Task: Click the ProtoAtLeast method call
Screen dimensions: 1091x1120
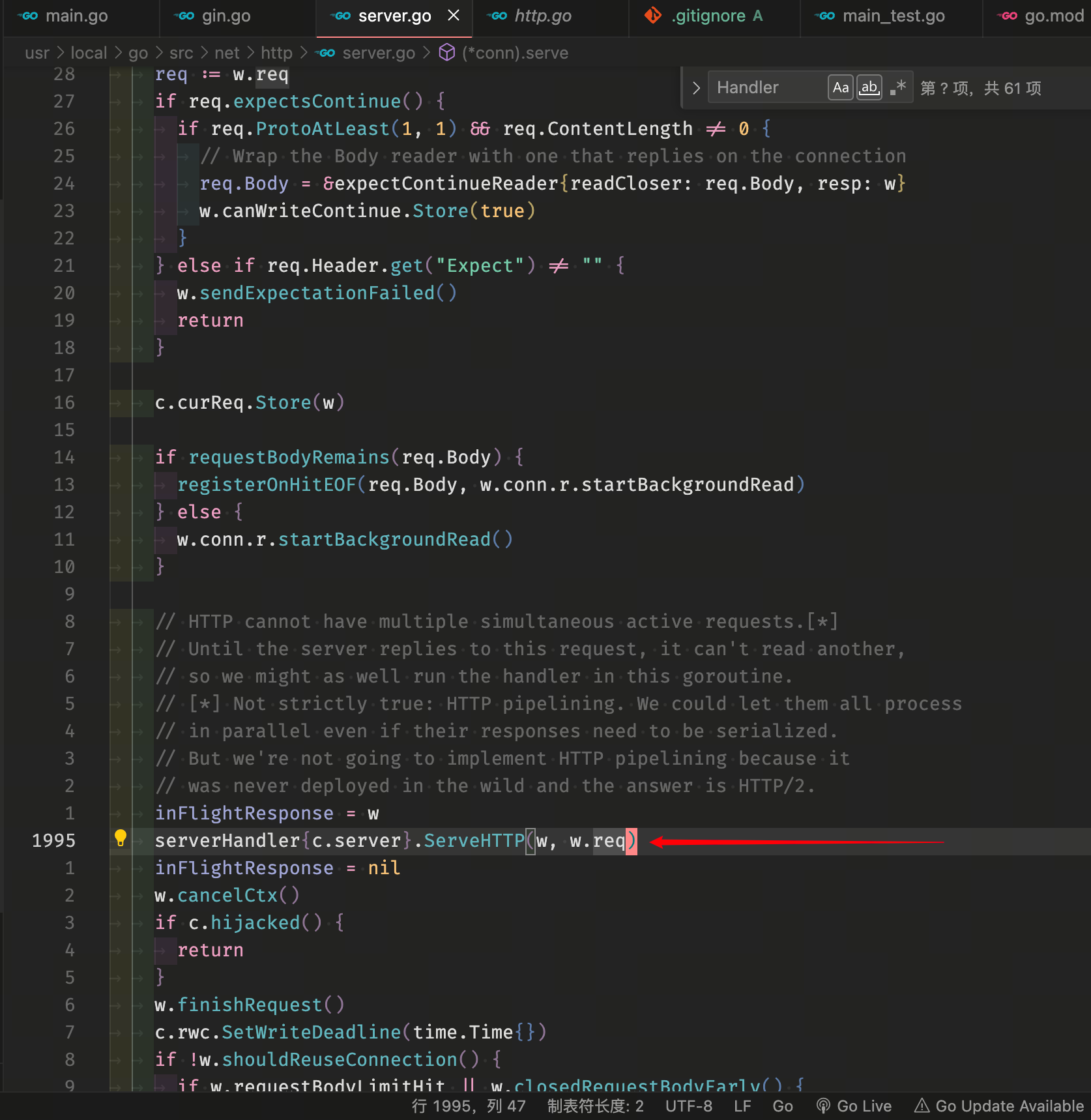Action: [x=323, y=129]
